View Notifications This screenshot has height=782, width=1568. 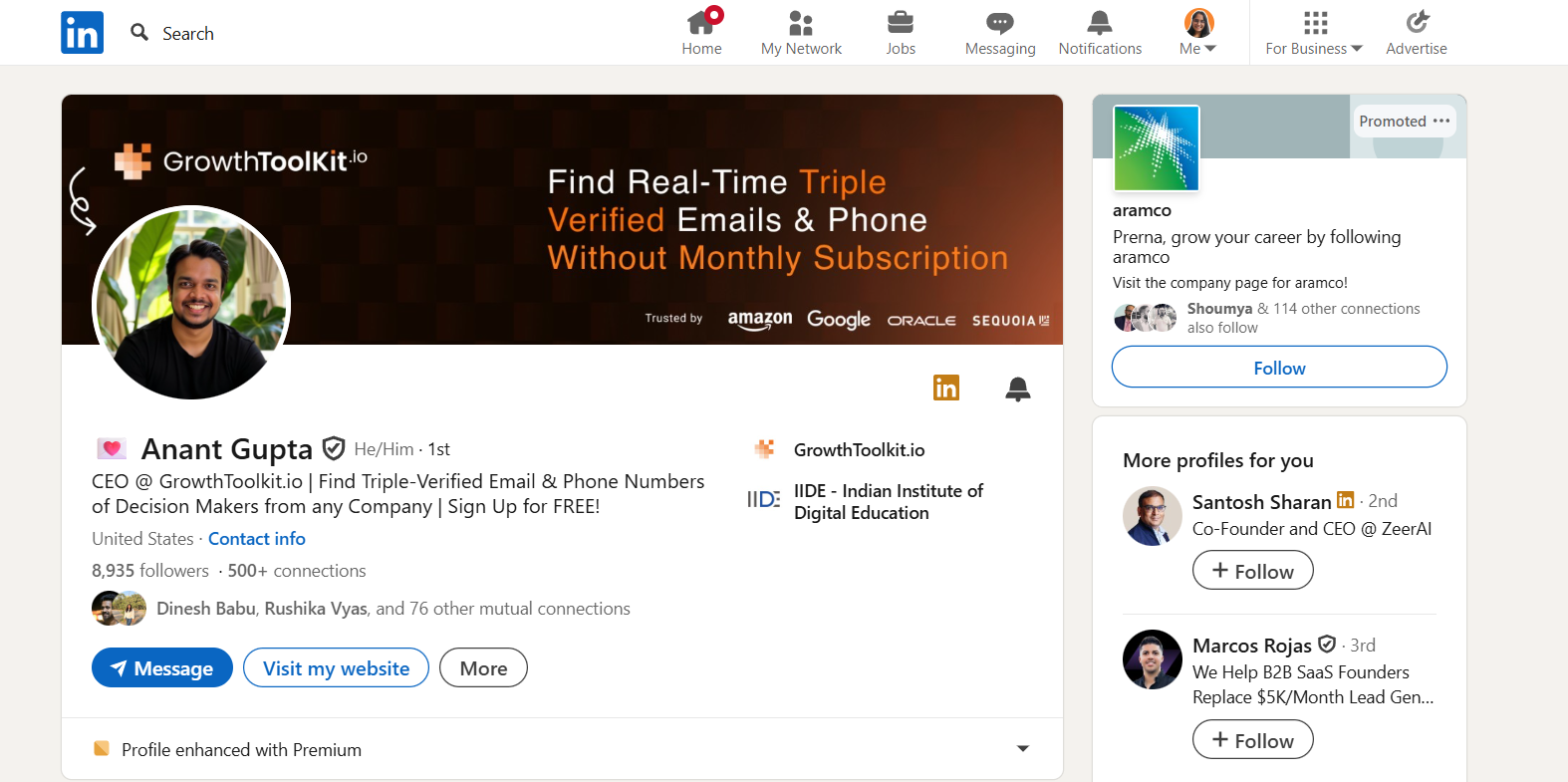tap(1100, 33)
